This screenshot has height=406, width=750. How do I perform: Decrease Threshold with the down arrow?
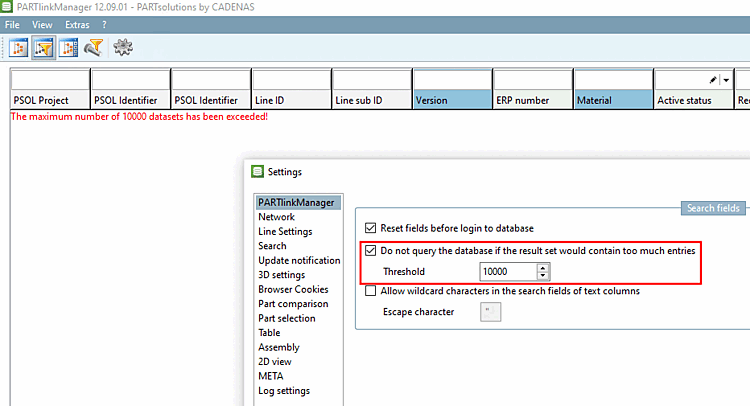(x=542, y=275)
